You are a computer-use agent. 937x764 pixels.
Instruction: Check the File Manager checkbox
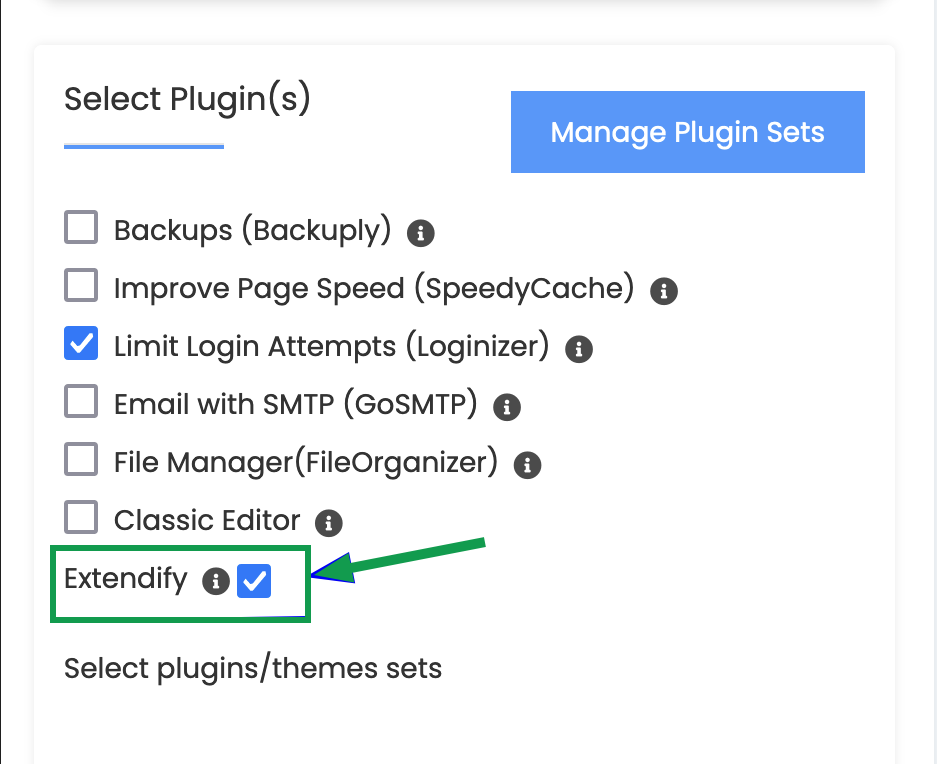(81, 460)
